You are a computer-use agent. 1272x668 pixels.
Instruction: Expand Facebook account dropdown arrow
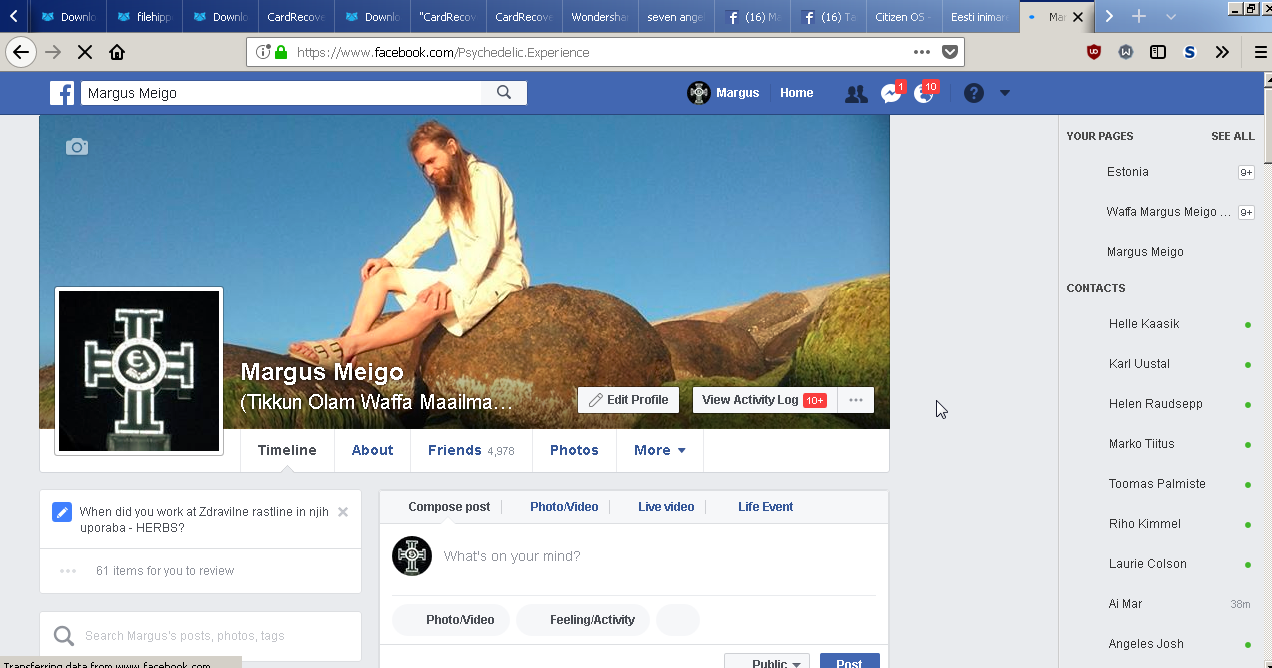(1005, 93)
